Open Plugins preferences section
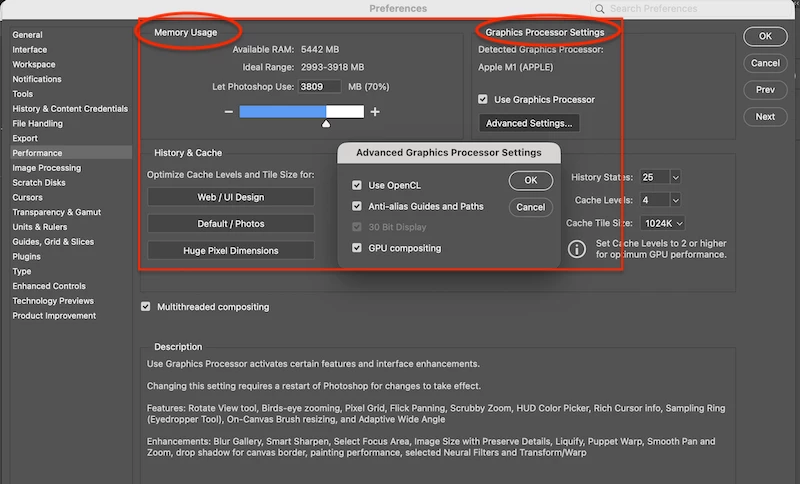 coord(27,257)
